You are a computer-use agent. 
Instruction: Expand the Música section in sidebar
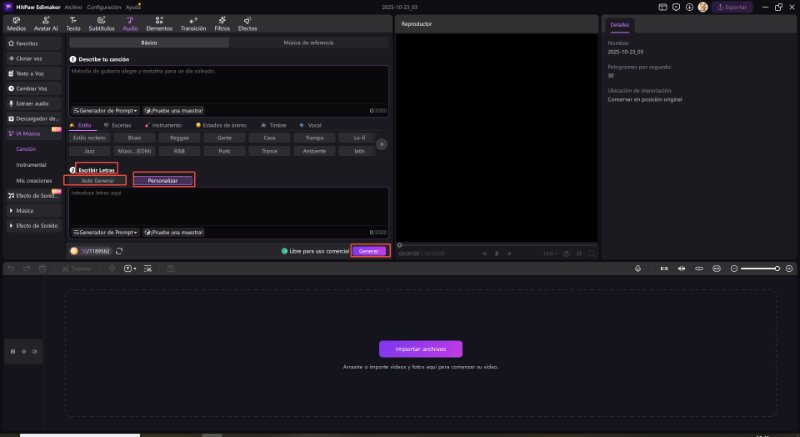point(25,211)
